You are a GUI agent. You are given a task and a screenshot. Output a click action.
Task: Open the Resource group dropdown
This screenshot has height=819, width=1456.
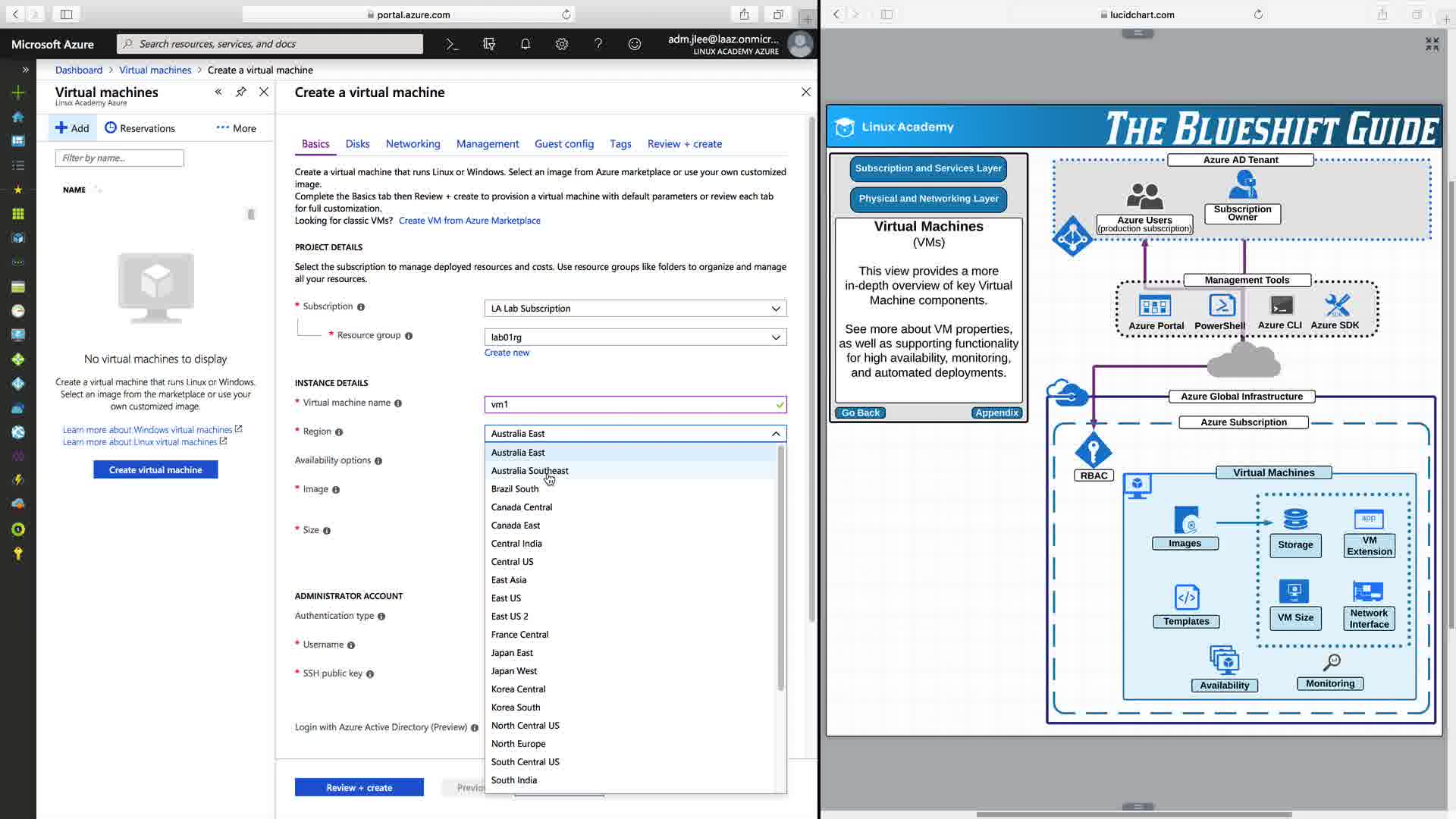(x=775, y=337)
